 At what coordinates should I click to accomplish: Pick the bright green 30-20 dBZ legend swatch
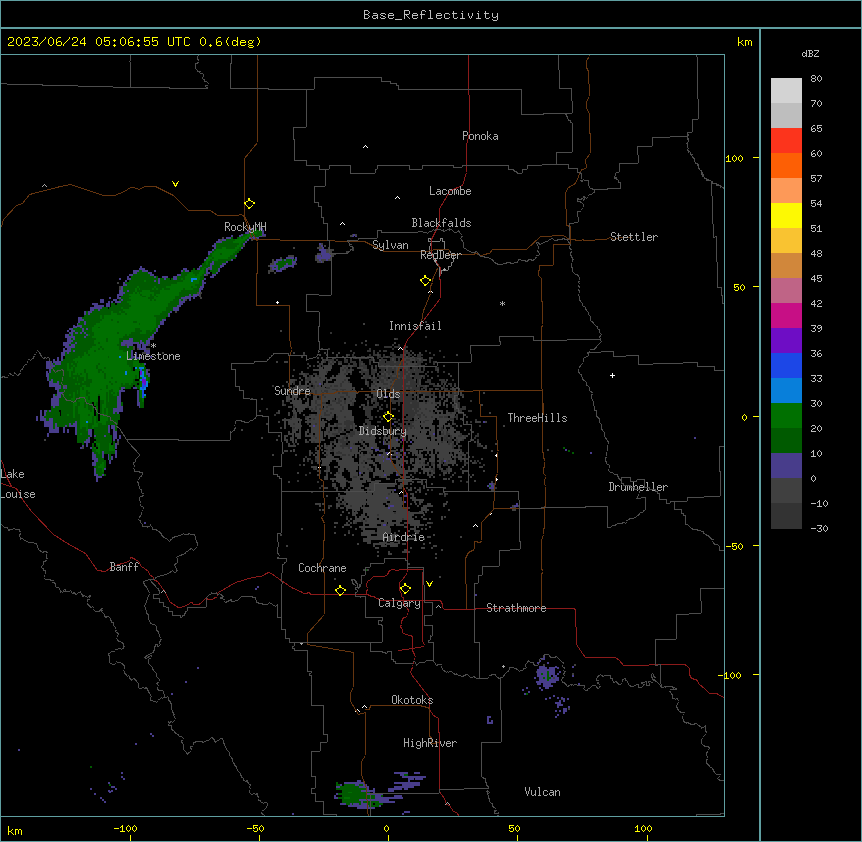click(x=786, y=416)
